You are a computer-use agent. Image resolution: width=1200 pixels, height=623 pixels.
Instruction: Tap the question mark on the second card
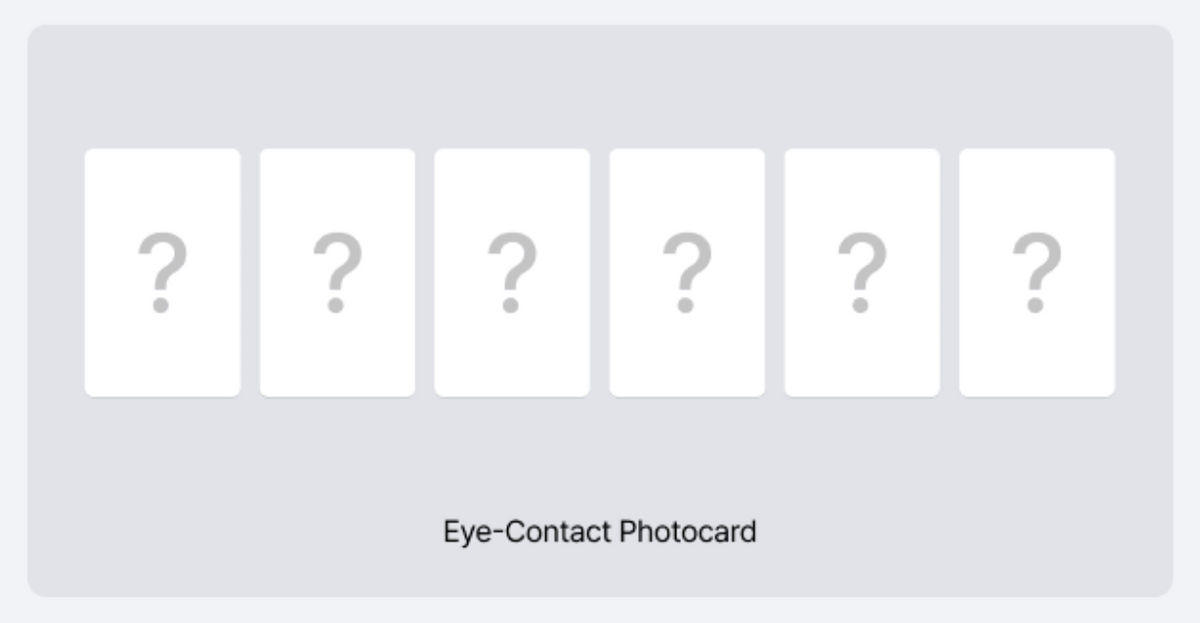coord(337,273)
